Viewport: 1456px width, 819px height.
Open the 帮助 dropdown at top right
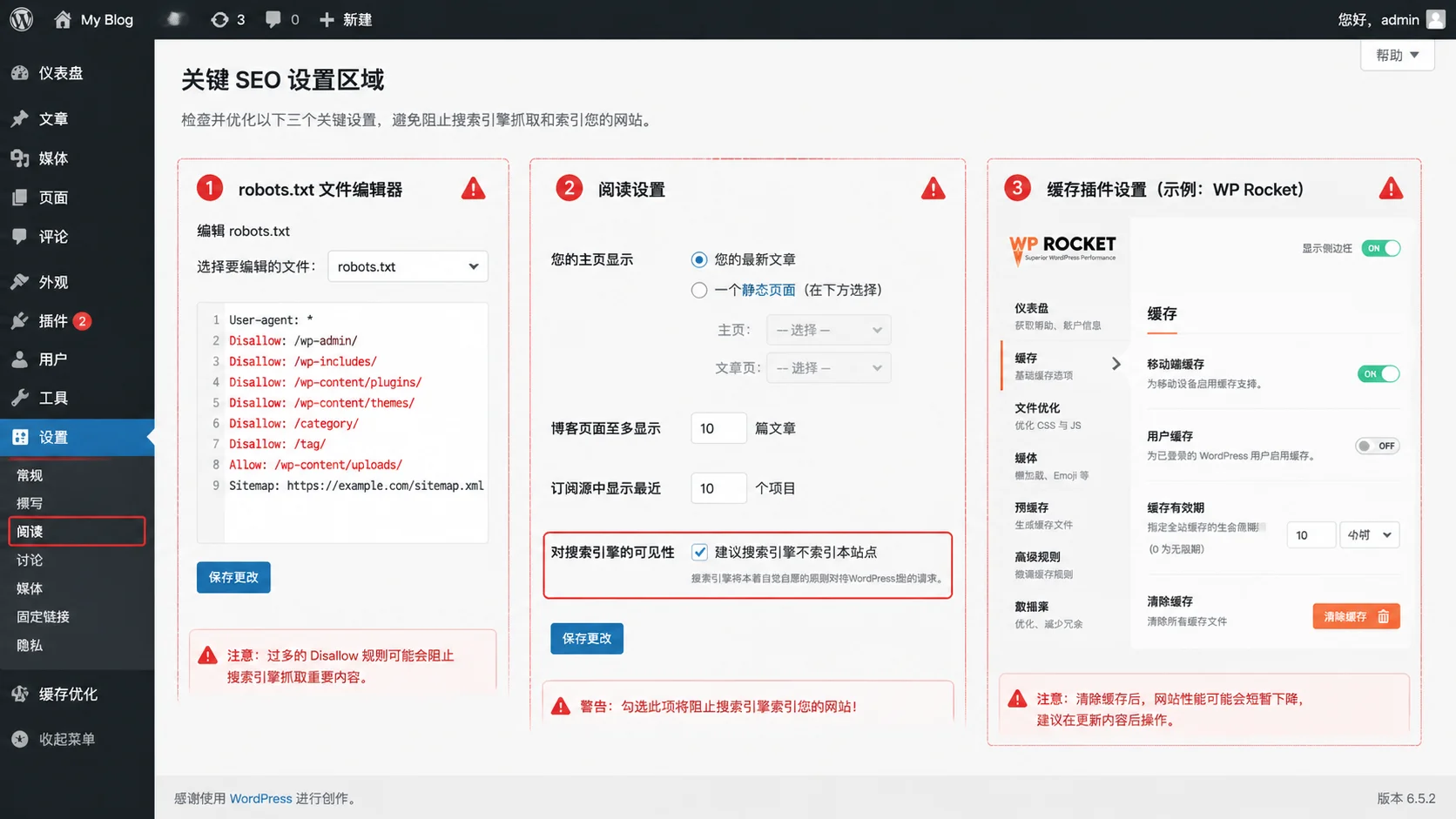pos(1396,55)
